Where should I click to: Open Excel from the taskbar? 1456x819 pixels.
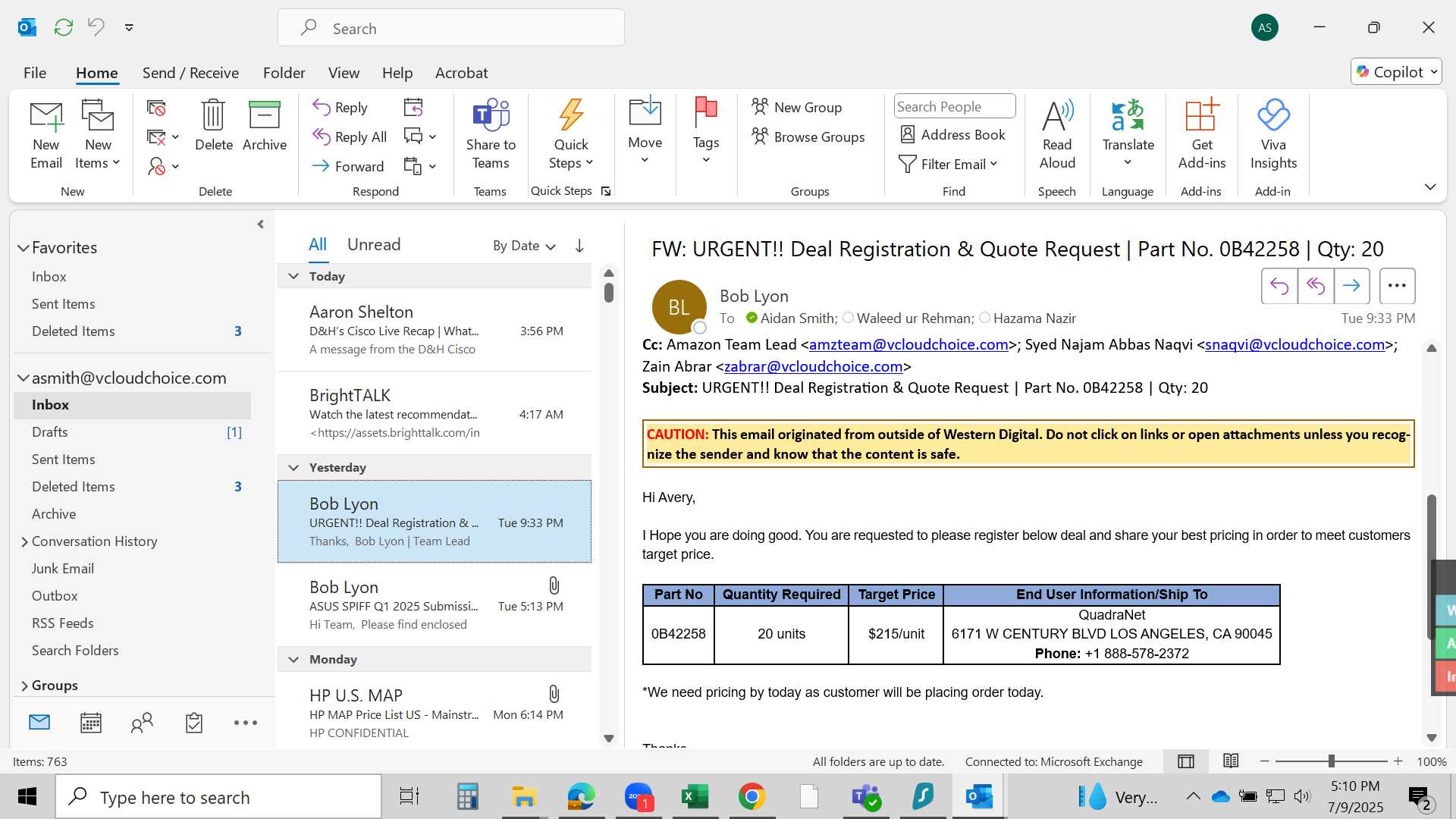point(695,796)
